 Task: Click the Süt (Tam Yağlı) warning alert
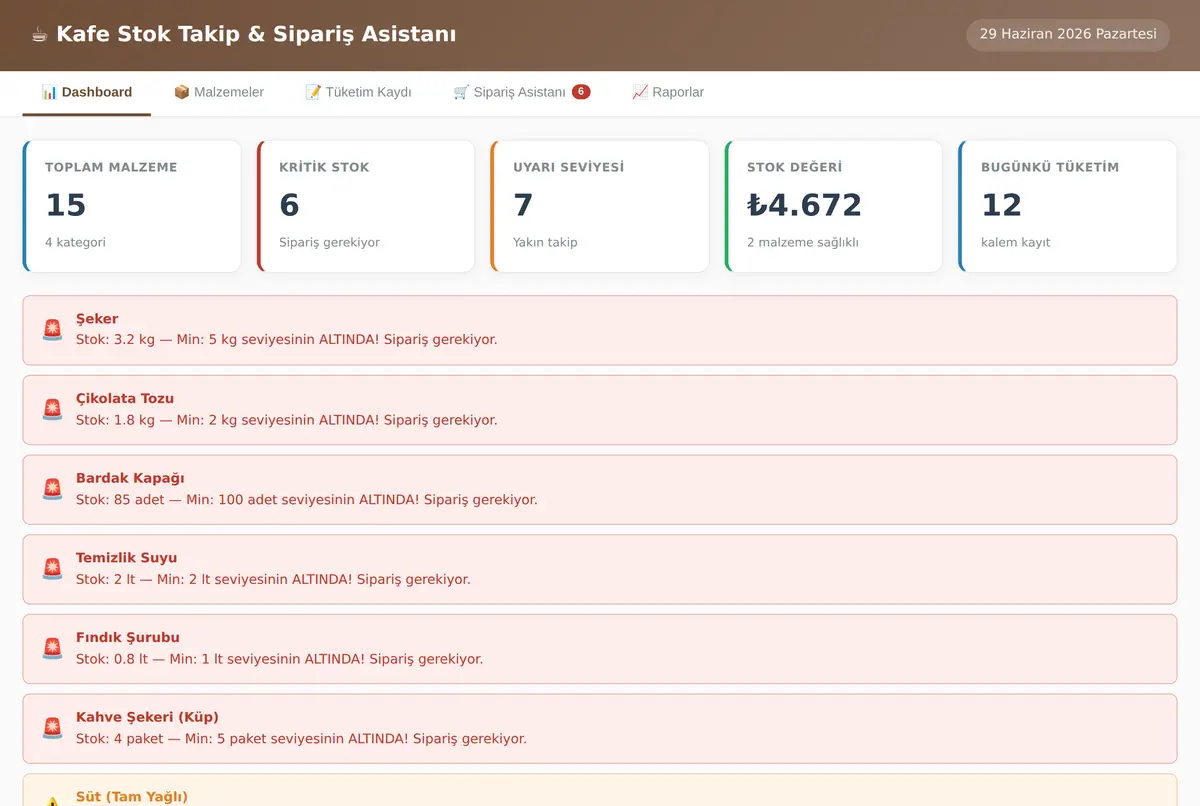600,790
